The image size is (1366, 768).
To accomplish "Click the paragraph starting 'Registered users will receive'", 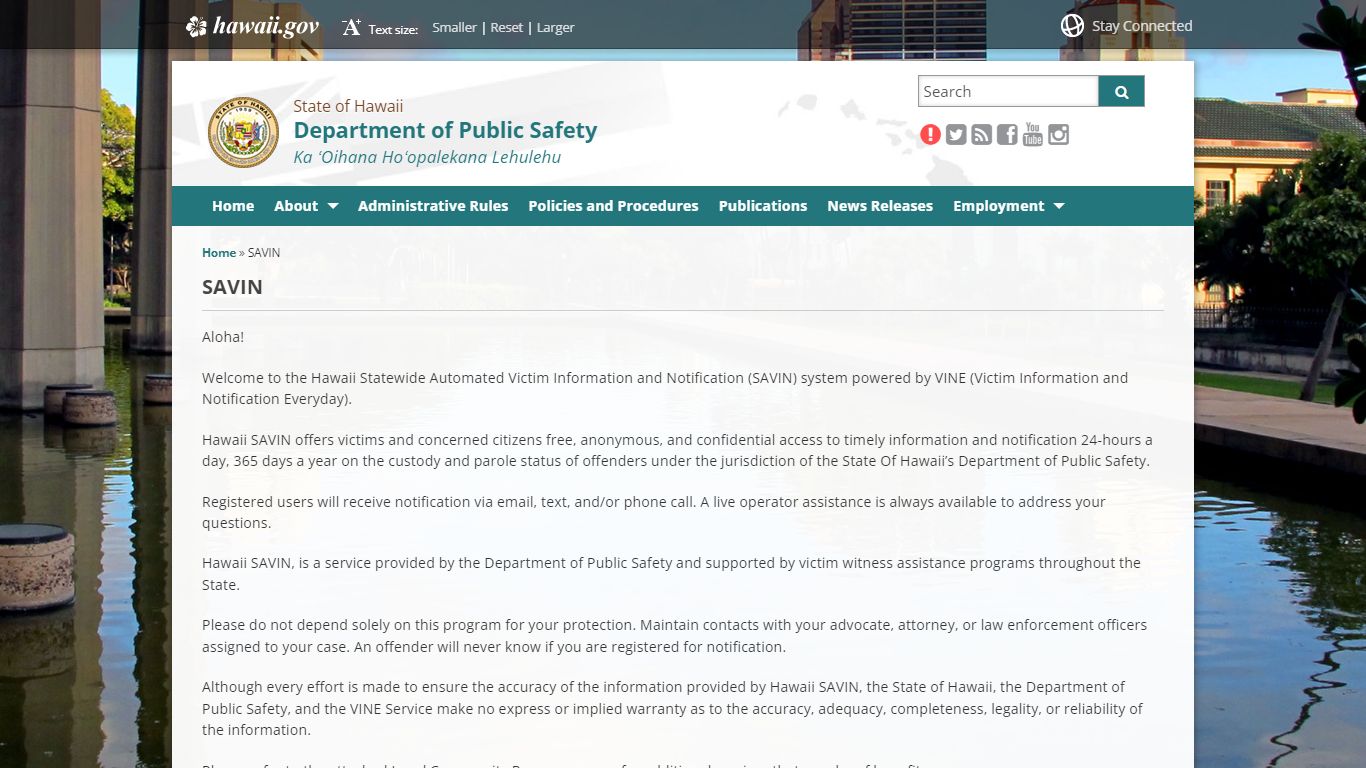I will click(654, 512).
